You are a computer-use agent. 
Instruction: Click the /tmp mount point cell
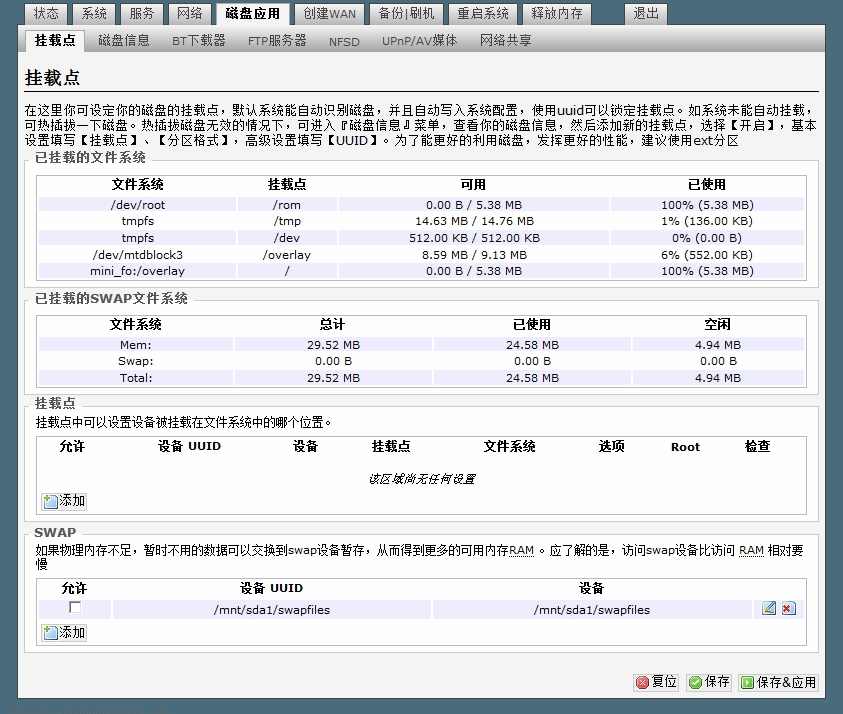pos(287,221)
